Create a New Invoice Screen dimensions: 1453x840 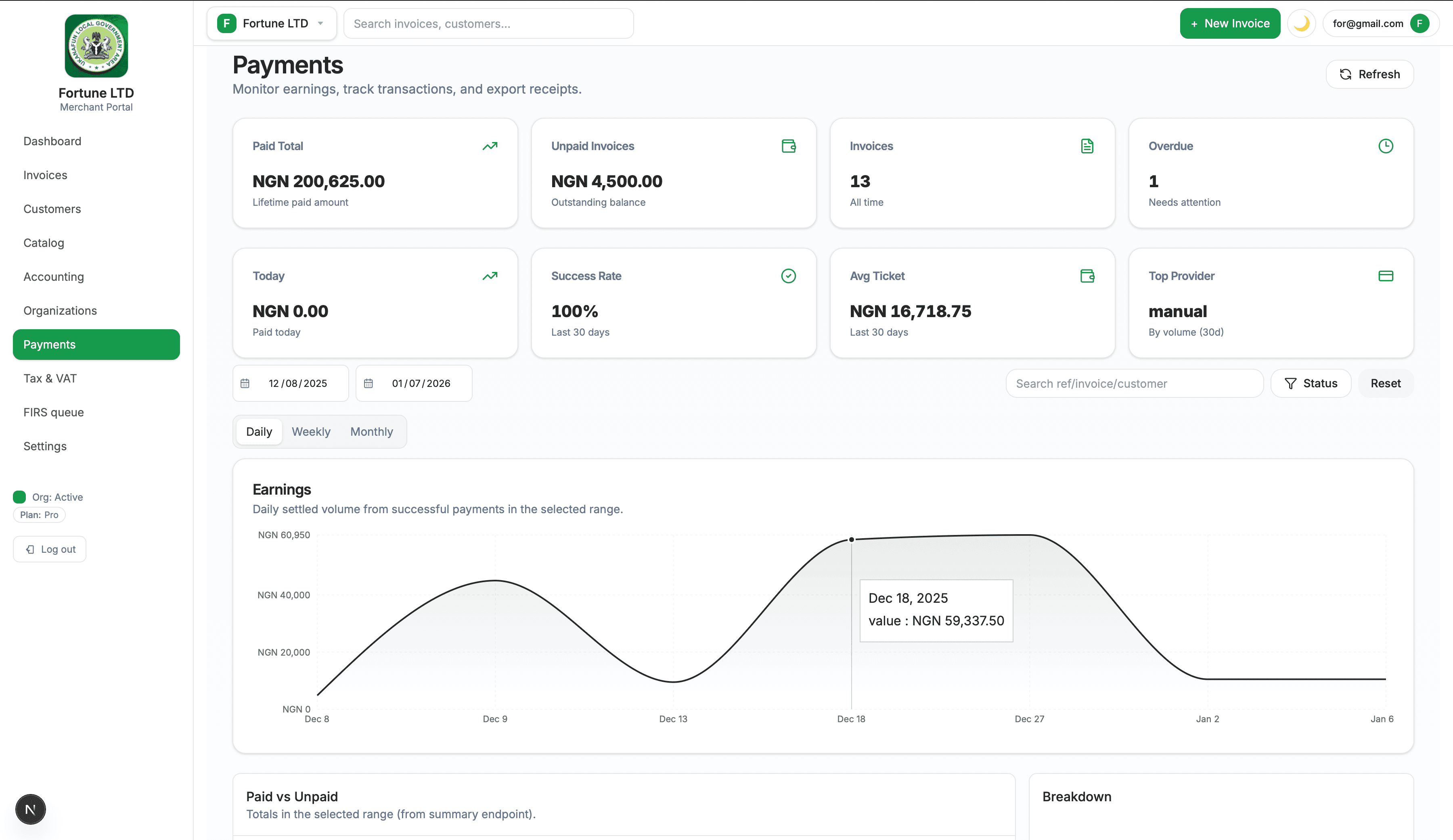tap(1230, 23)
